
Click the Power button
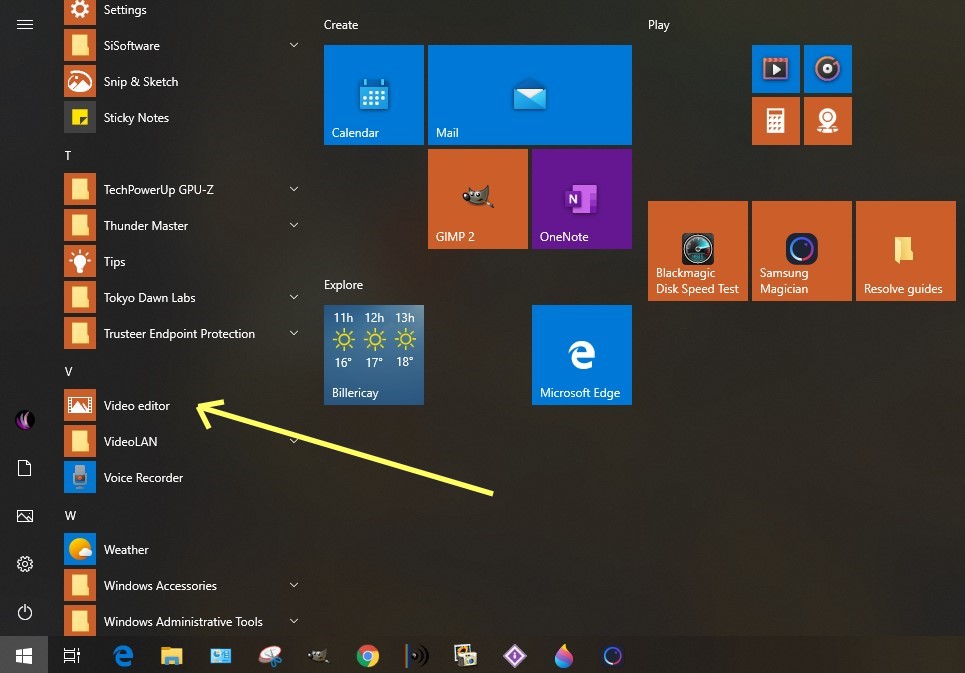[x=25, y=612]
